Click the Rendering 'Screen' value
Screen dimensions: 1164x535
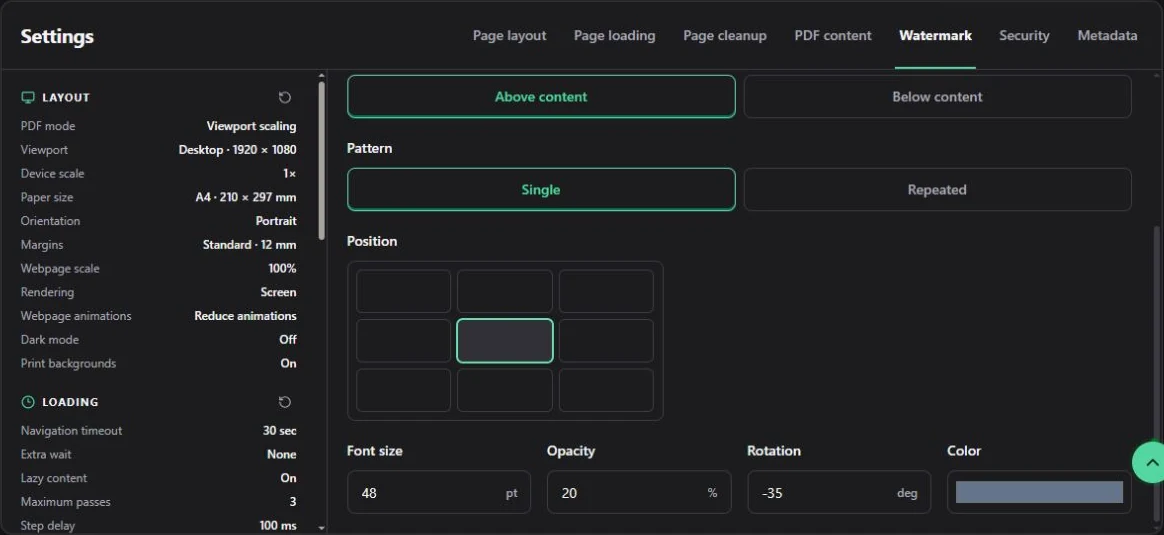(278, 292)
